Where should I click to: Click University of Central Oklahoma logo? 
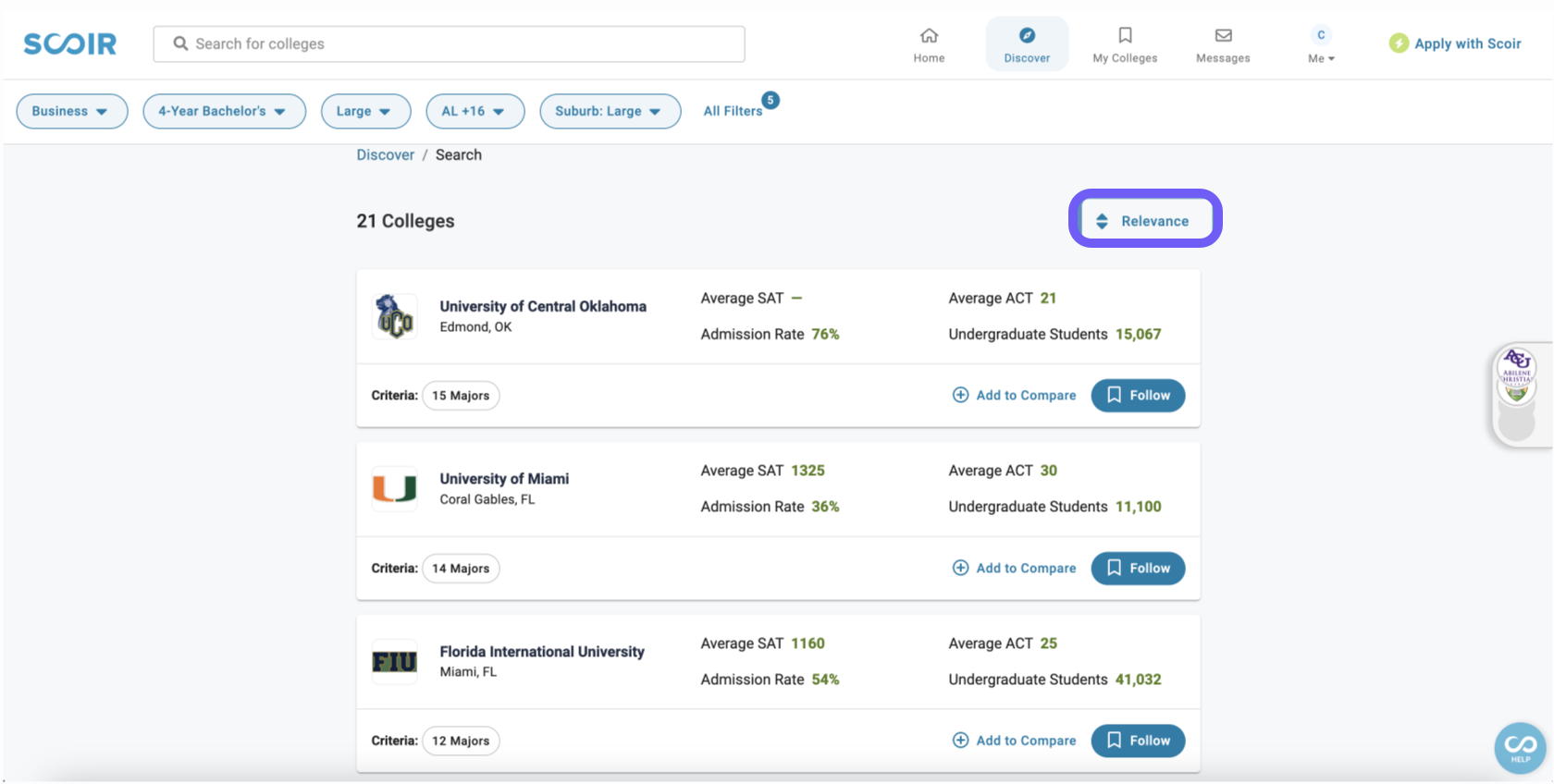tap(394, 316)
